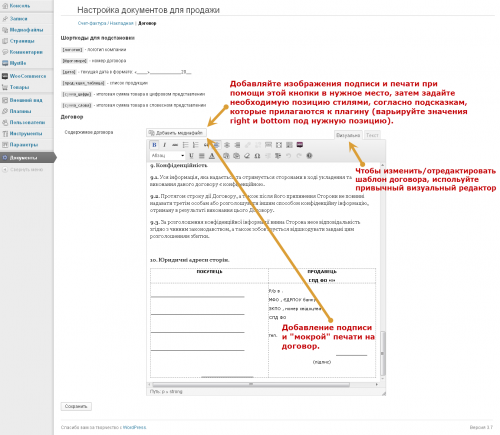Open Счет-фактура / Накладная tab
Screen dimensions: 500x435
tap(105, 23)
